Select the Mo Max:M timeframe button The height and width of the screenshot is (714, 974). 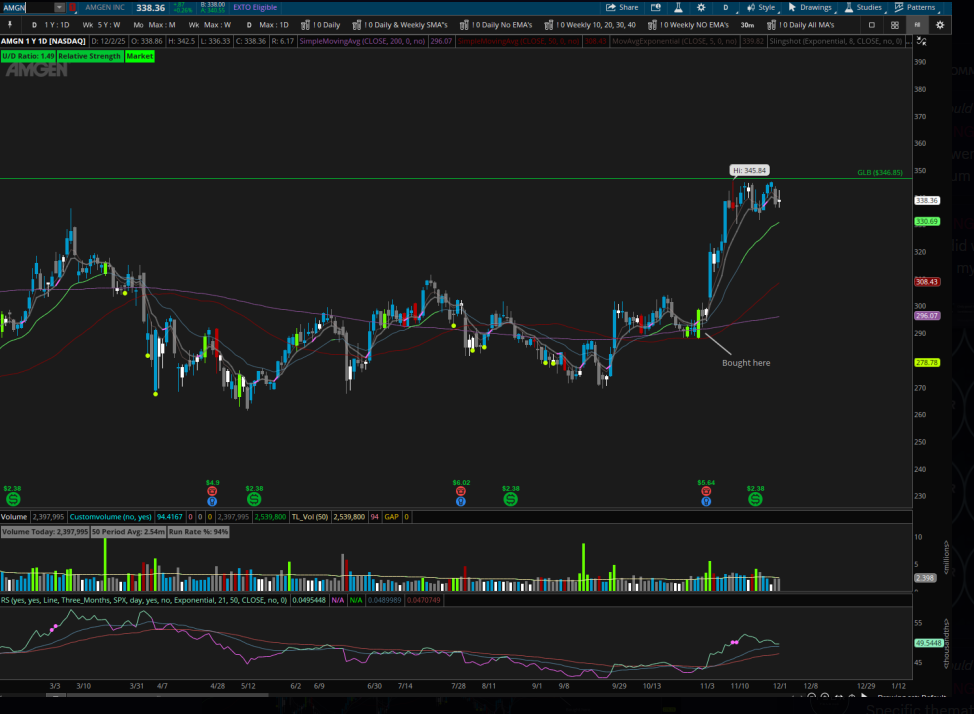pos(154,25)
